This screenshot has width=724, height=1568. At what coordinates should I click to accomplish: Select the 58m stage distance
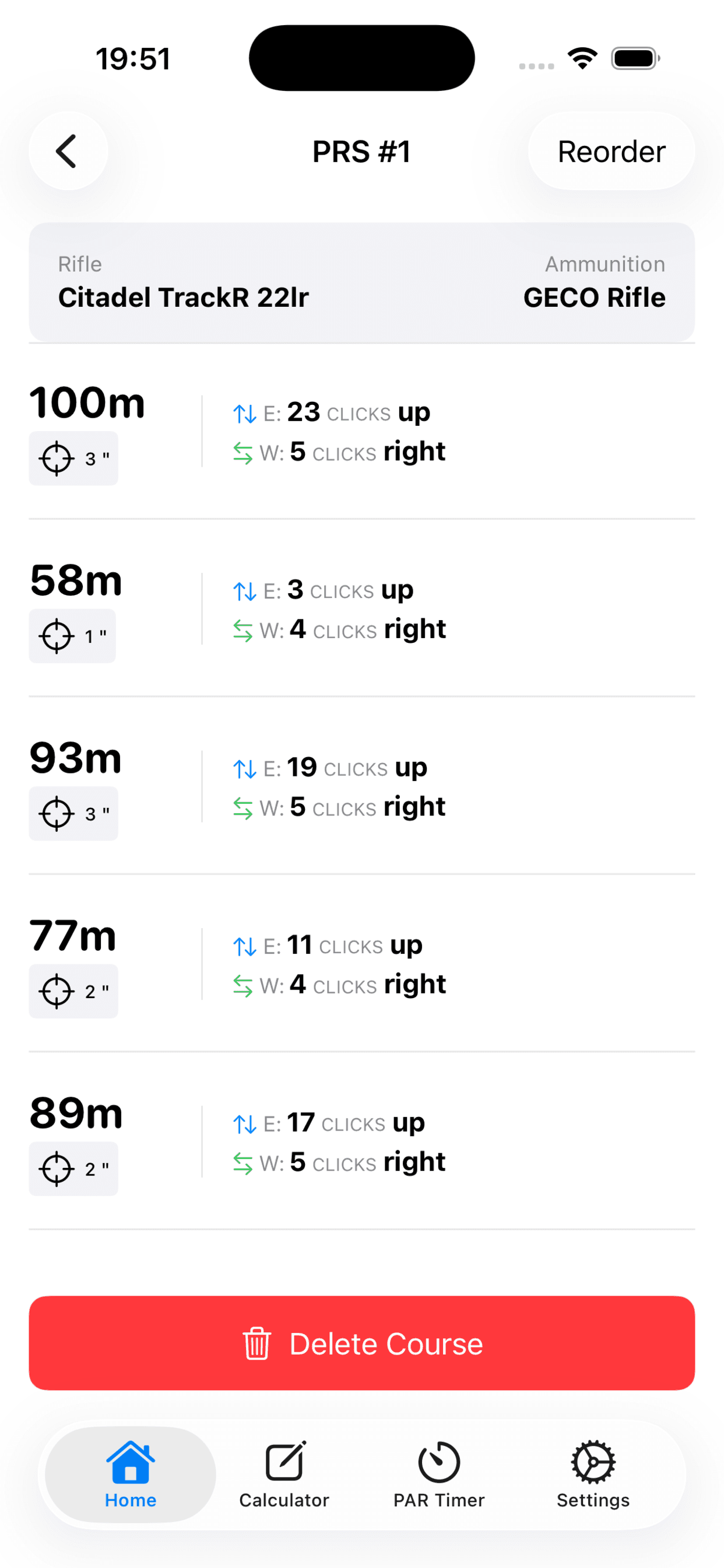76,580
